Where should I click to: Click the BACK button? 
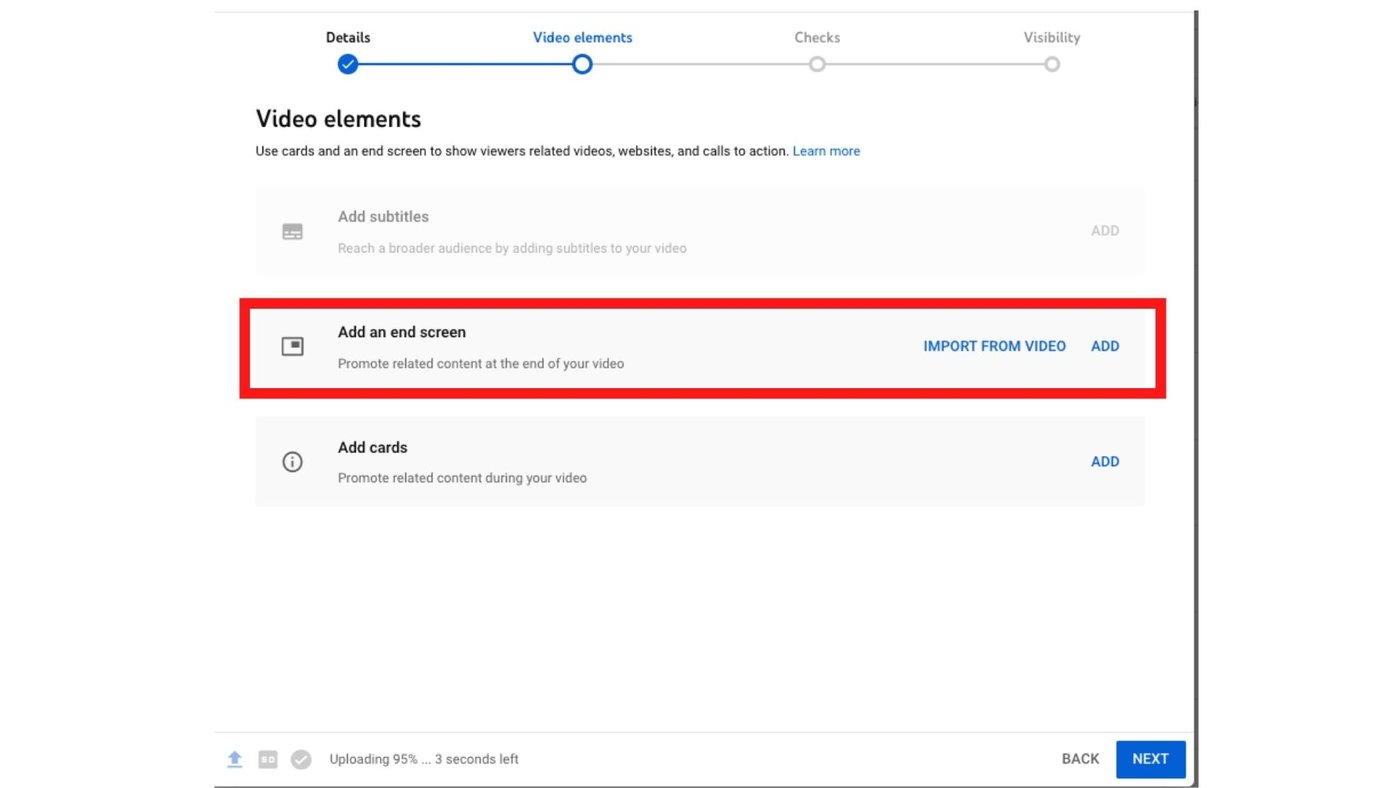(1080, 759)
